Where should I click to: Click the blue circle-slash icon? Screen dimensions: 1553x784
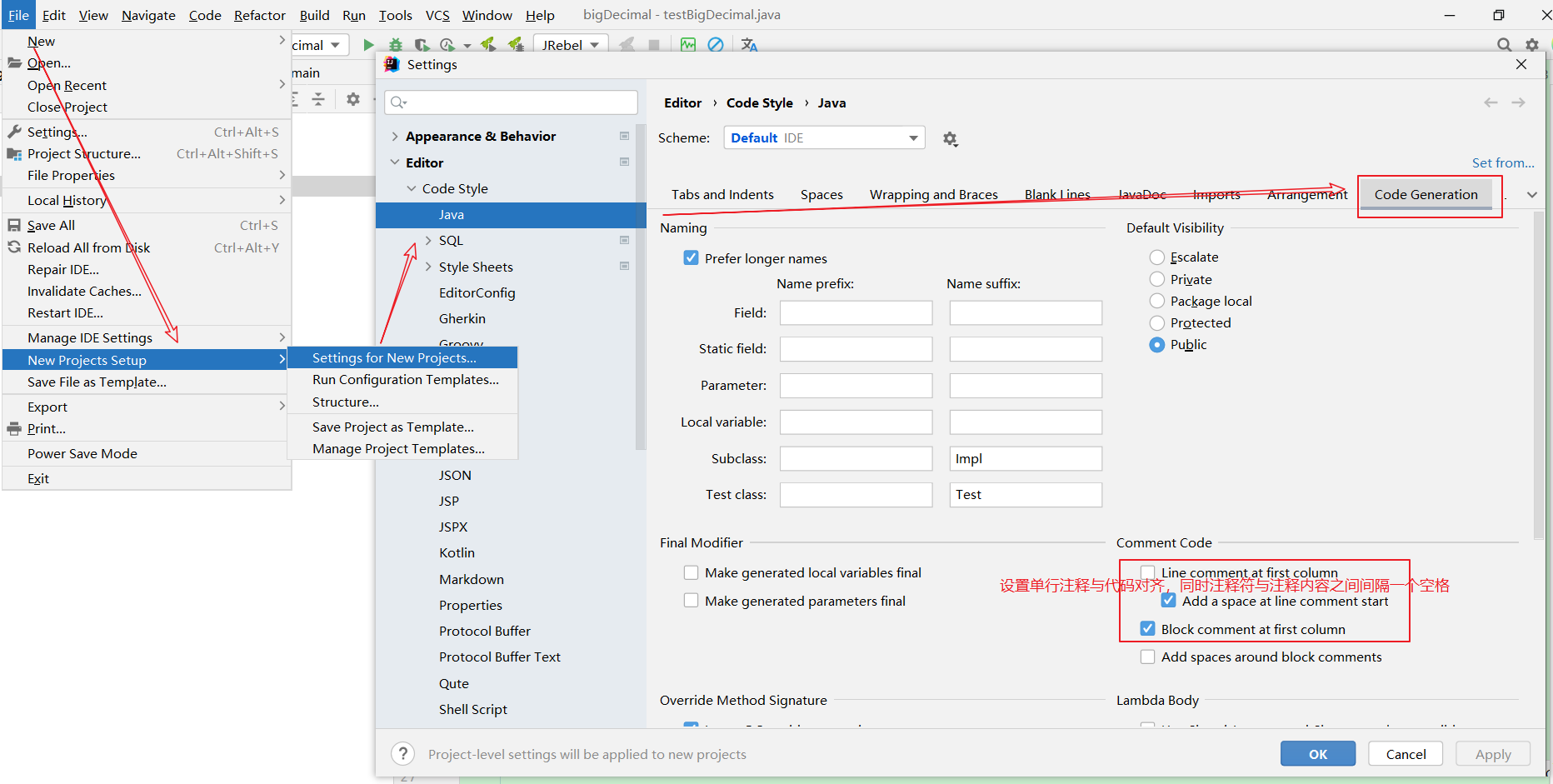[x=716, y=45]
